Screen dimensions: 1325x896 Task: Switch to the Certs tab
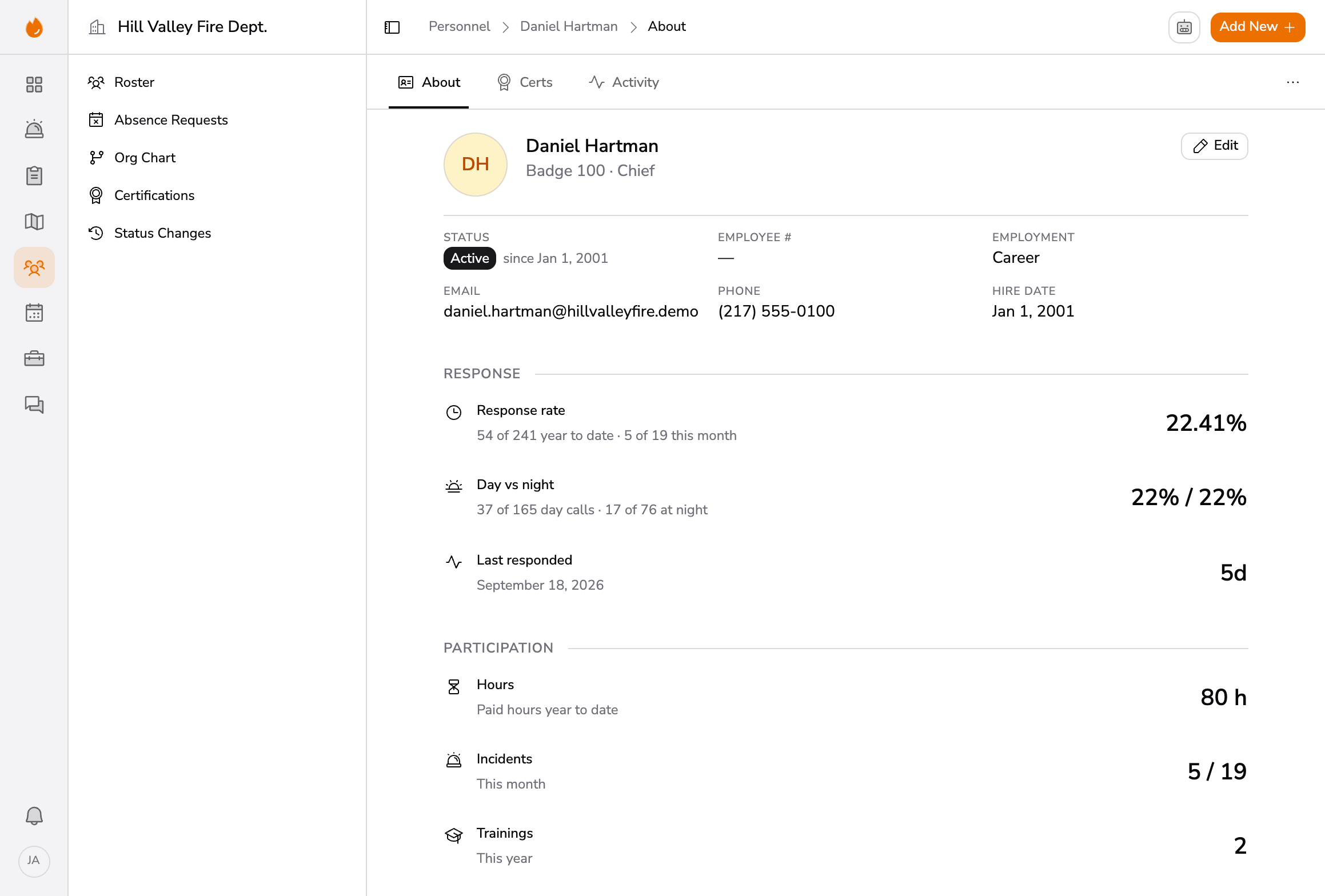click(x=525, y=82)
